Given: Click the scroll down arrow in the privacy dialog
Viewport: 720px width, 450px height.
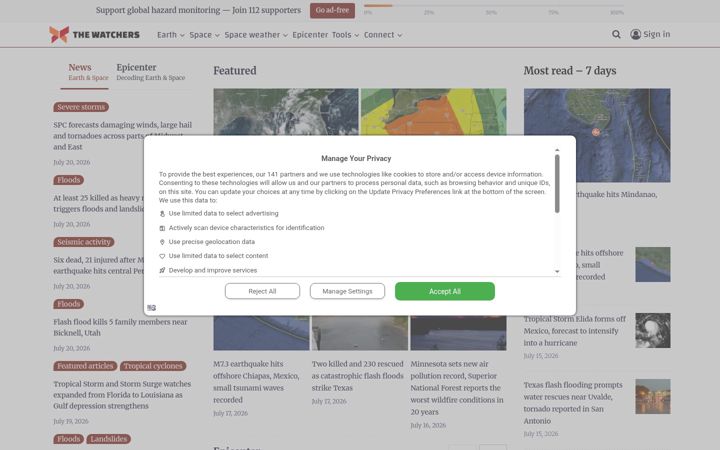Looking at the screenshot, I should click(557, 271).
